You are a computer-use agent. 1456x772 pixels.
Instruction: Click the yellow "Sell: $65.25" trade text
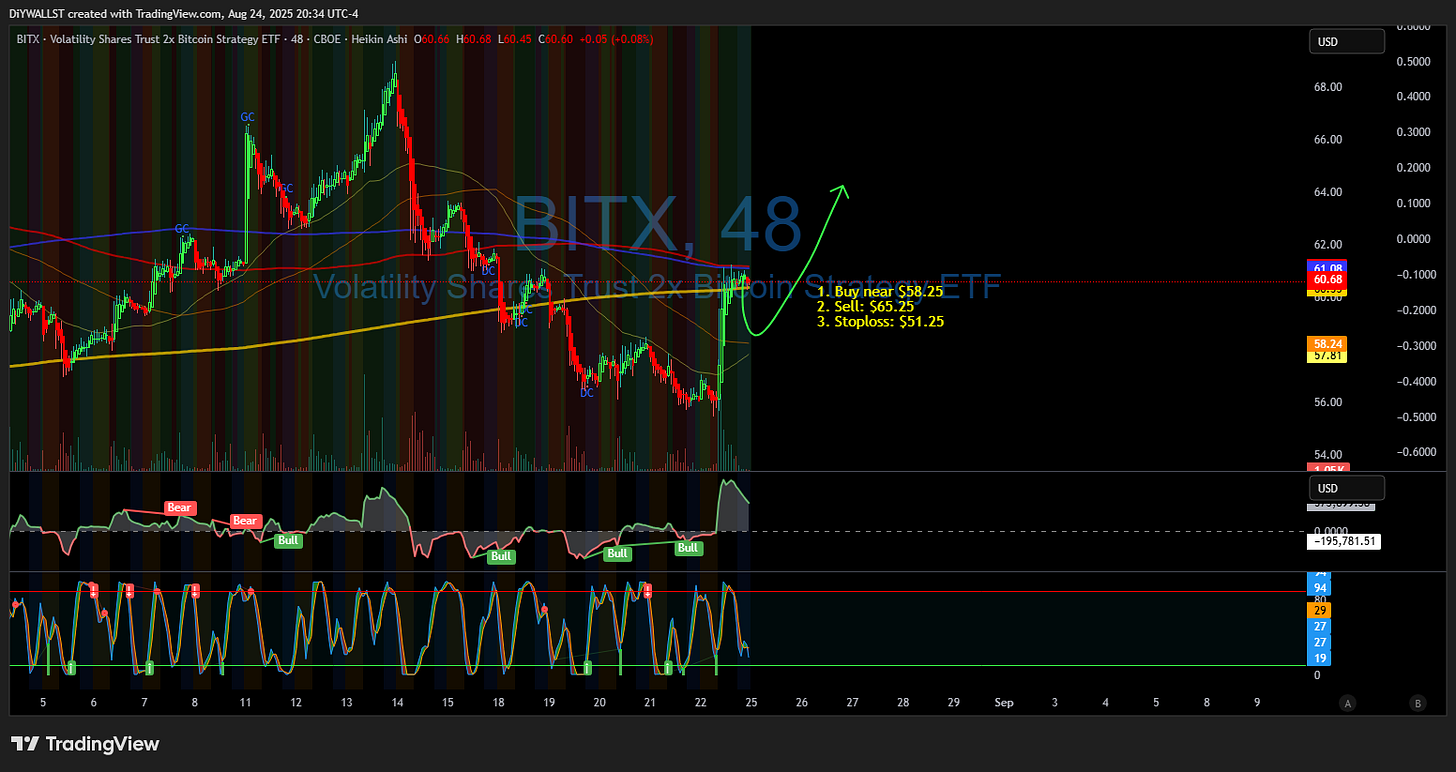pos(866,306)
